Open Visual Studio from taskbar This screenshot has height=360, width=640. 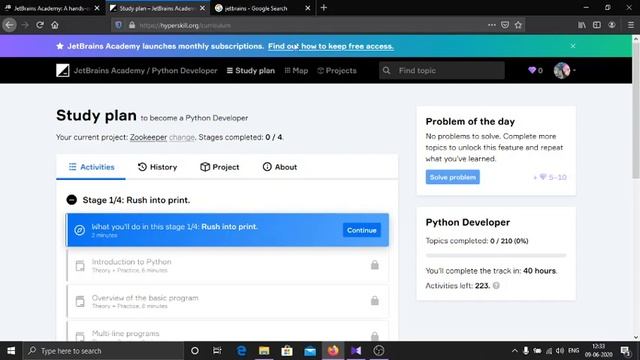coord(356,351)
